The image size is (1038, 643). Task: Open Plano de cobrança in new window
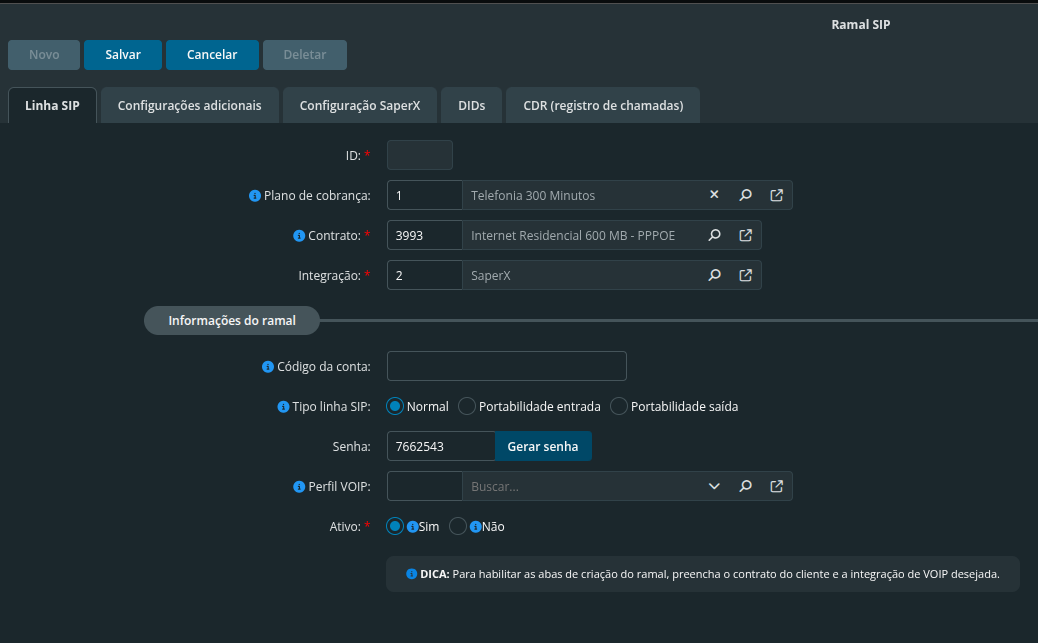(776, 195)
